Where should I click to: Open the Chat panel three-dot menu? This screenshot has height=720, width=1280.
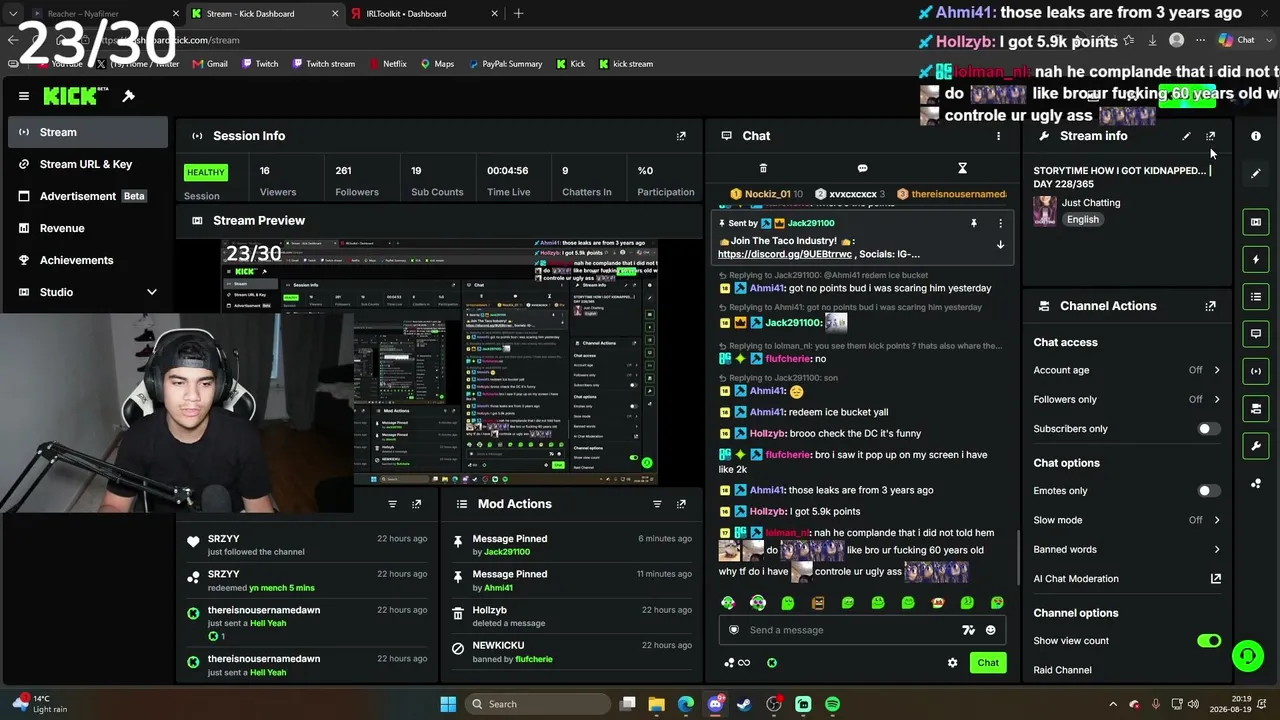998,136
